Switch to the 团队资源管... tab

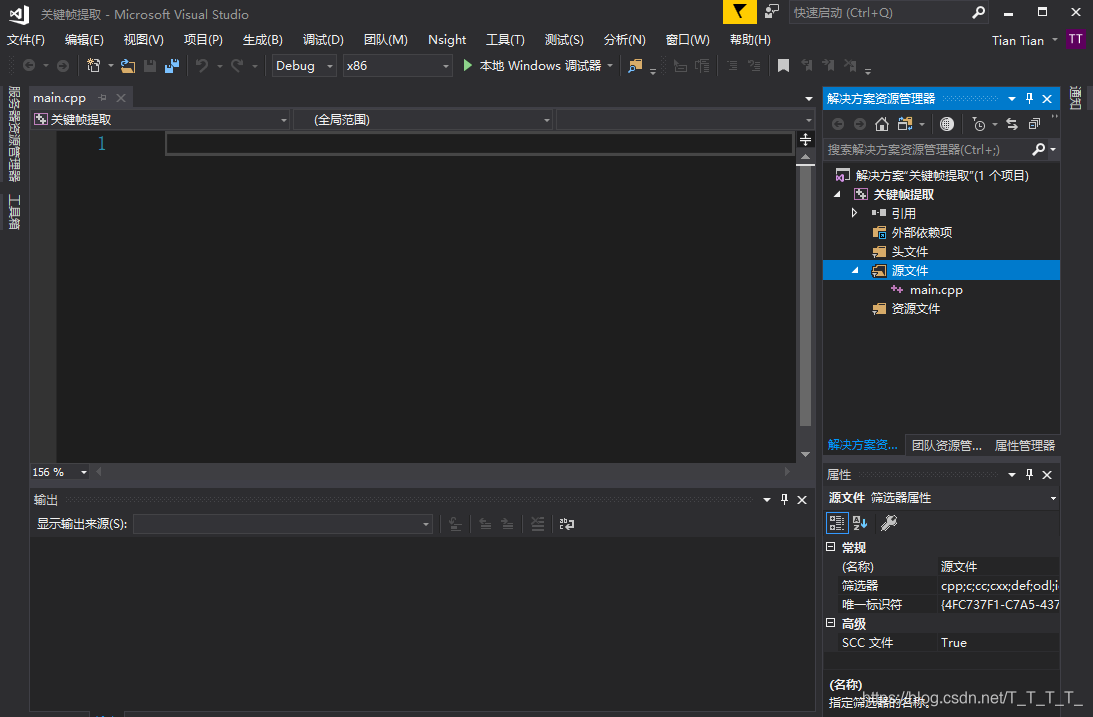[946, 445]
